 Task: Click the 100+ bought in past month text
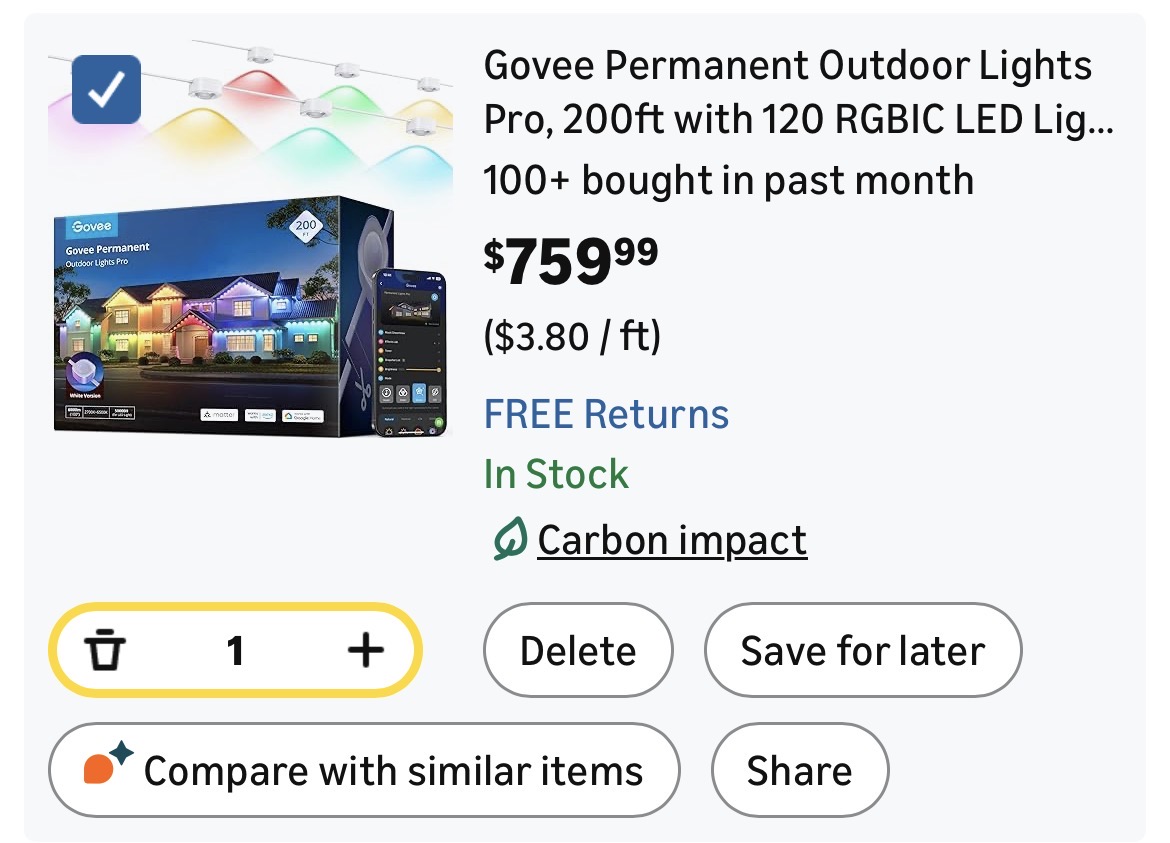pos(728,181)
